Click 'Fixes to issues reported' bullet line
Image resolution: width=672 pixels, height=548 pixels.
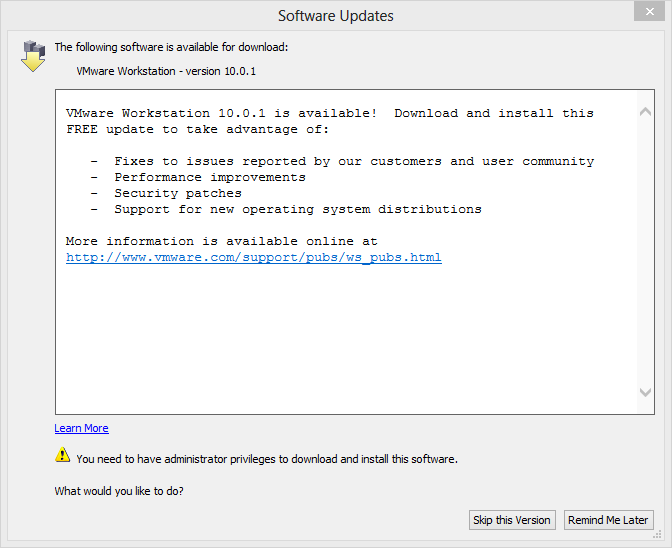[353, 162]
